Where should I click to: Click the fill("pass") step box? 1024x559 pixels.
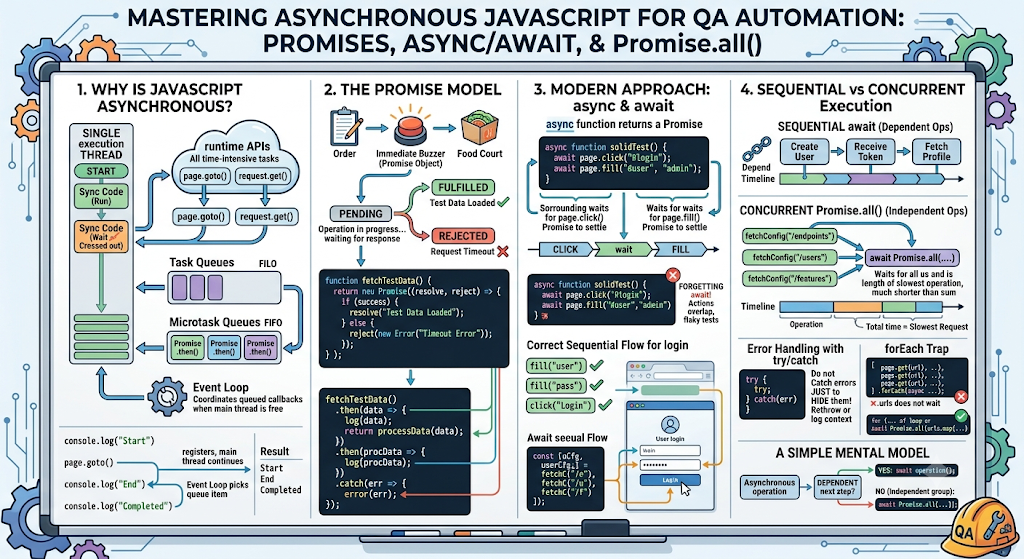pyautogui.click(x=556, y=385)
